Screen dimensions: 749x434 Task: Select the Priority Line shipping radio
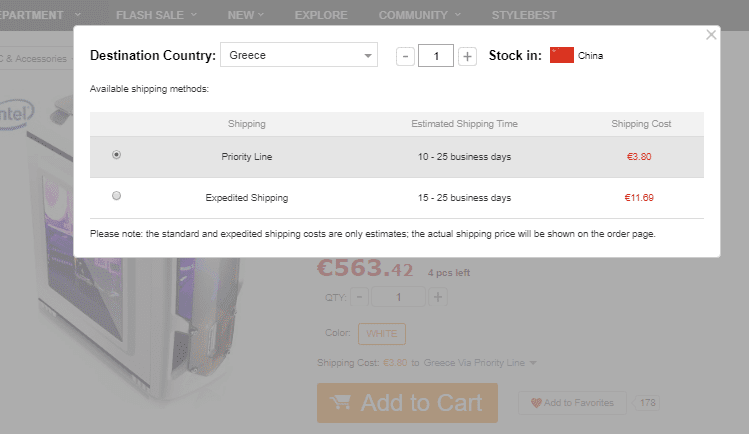(117, 155)
